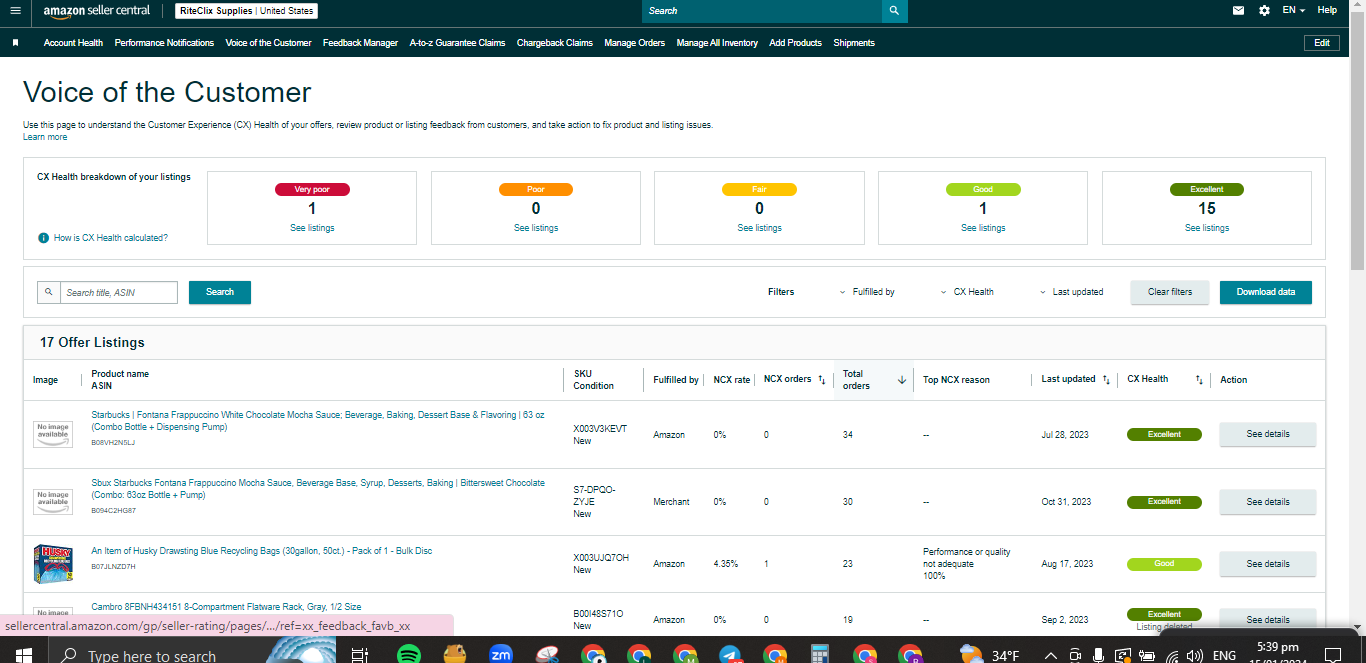
Task: Sort by Last updated column arrows
Action: point(1106,380)
